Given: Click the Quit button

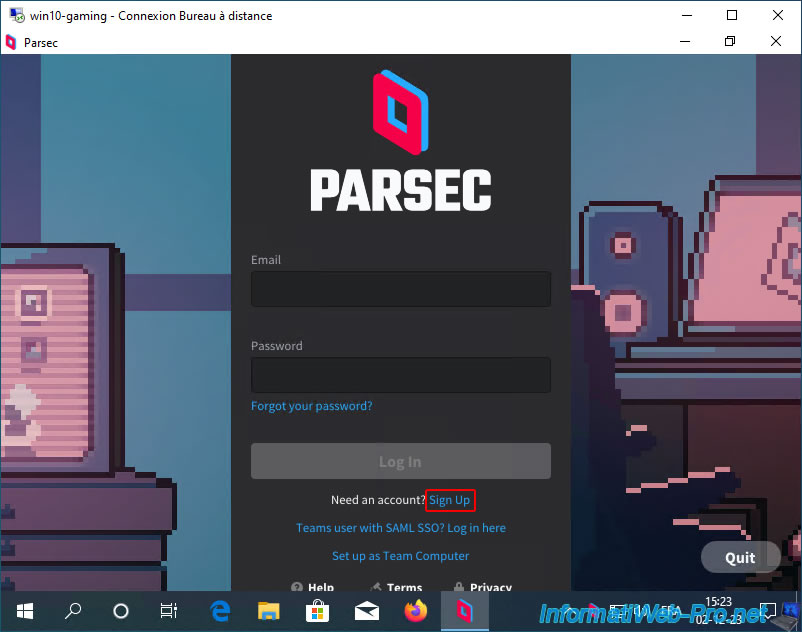Looking at the screenshot, I should point(740,557).
